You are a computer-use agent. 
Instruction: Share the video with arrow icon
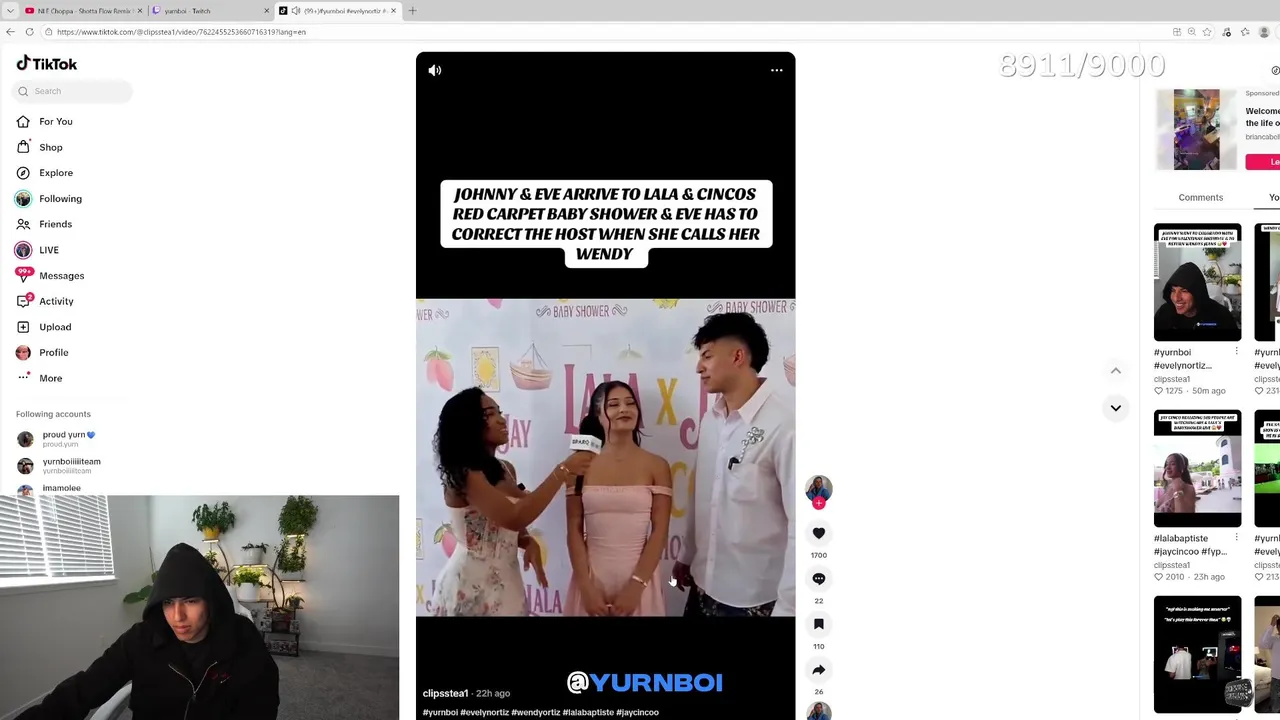coord(819,670)
